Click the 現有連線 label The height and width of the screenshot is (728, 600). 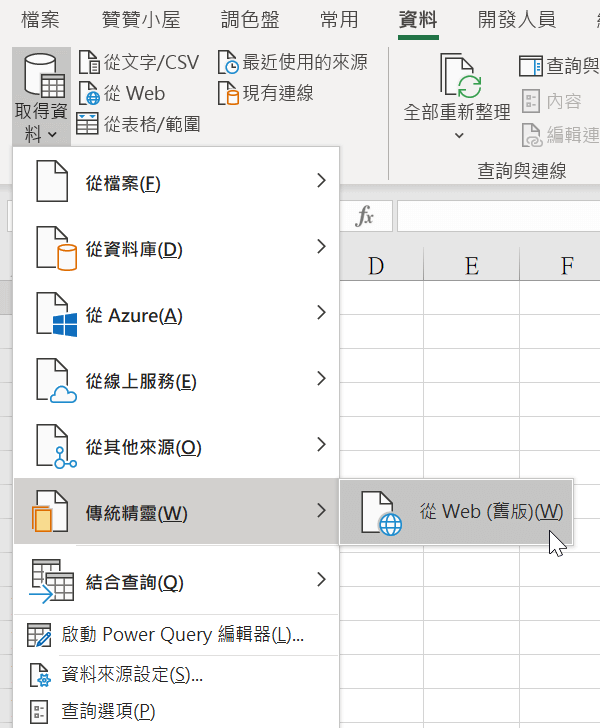click(278, 93)
